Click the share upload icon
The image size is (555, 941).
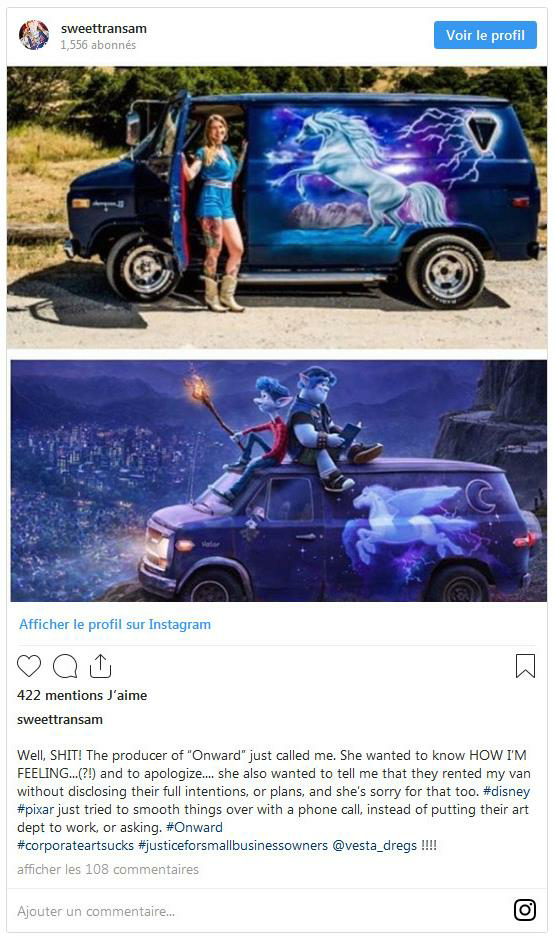click(100, 666)
